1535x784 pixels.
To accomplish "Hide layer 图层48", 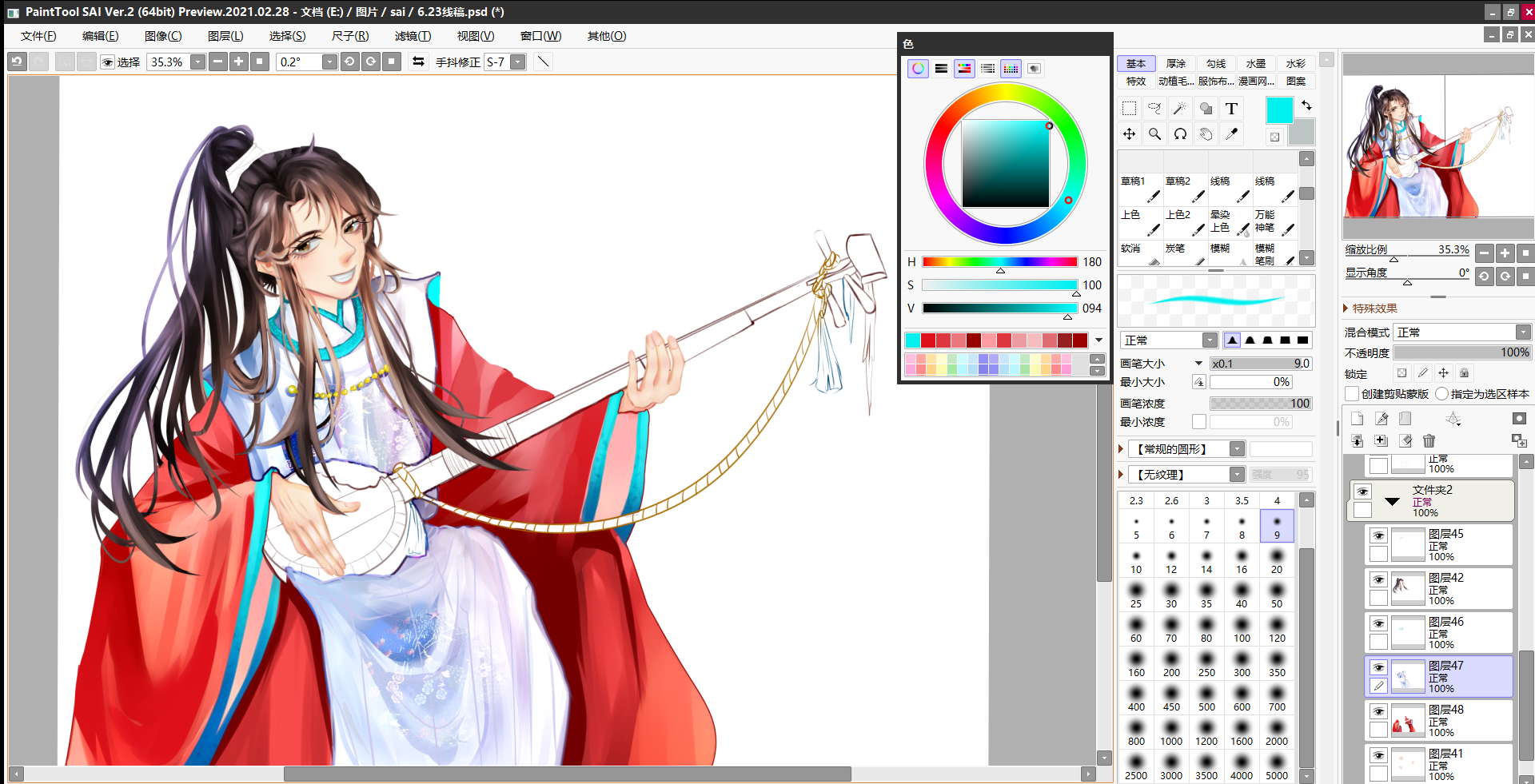I will 1378,711.
